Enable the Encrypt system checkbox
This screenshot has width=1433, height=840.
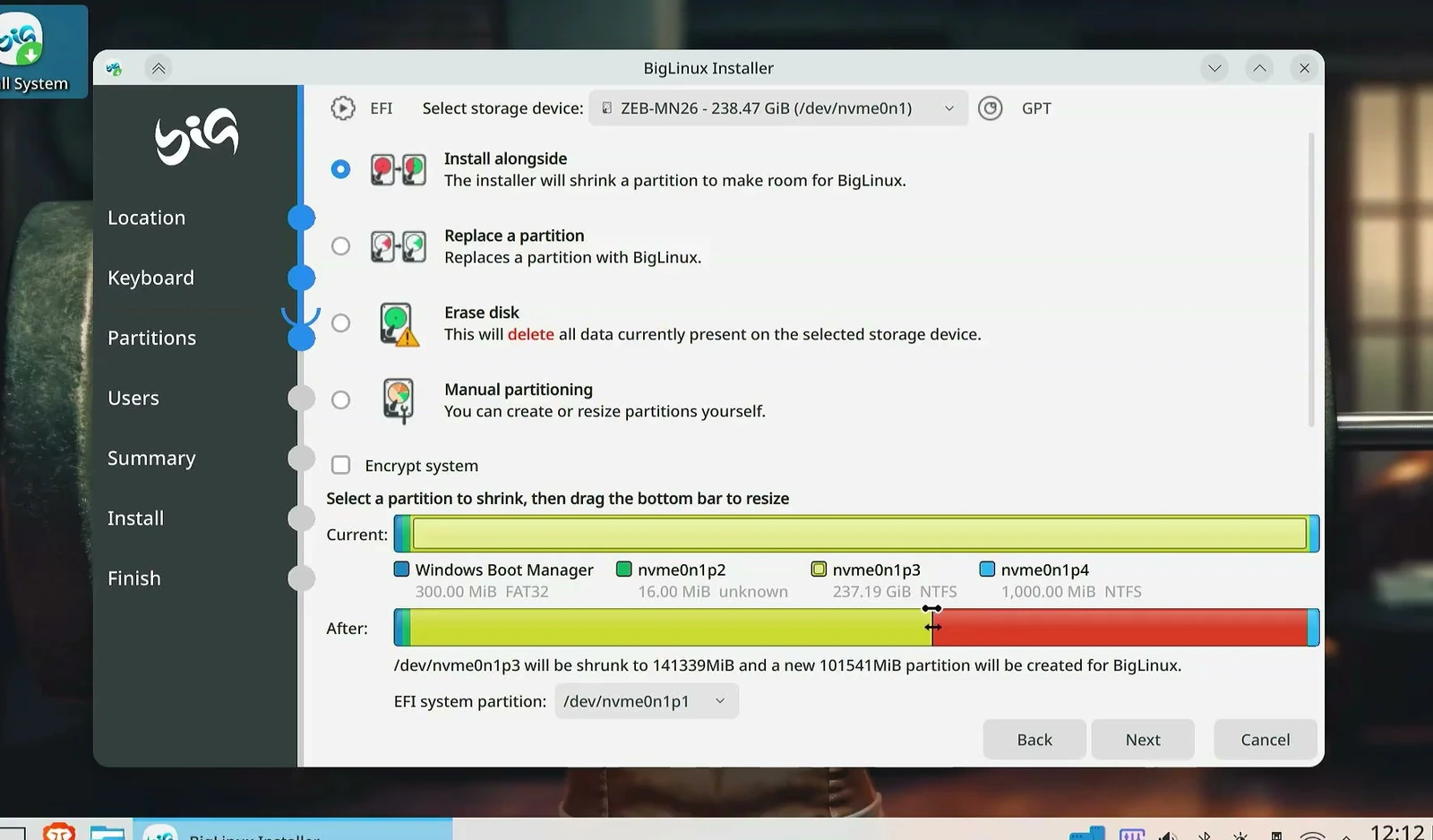point(340,465)
